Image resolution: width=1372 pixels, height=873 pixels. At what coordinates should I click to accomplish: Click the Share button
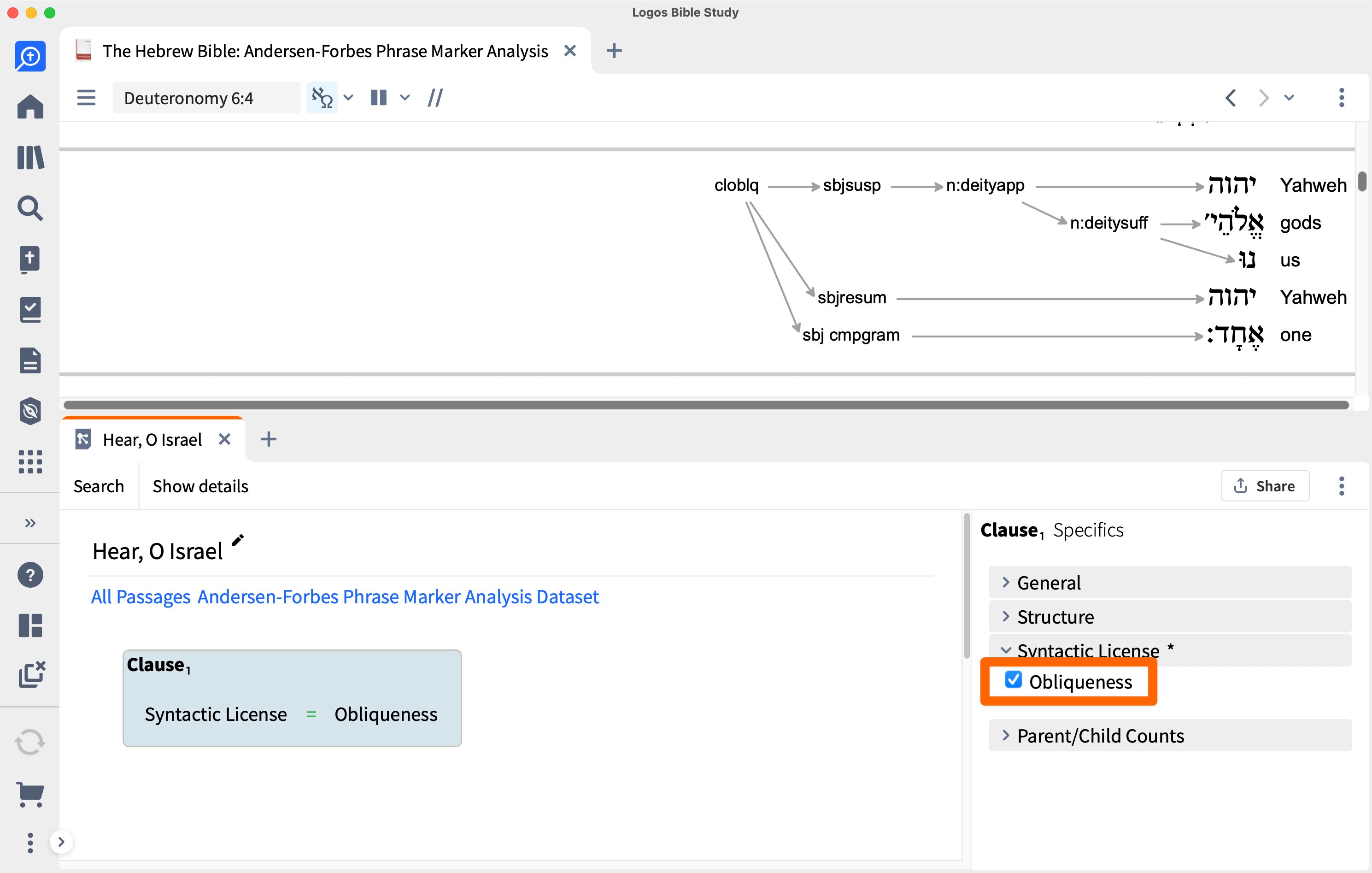pos(1265,486)
